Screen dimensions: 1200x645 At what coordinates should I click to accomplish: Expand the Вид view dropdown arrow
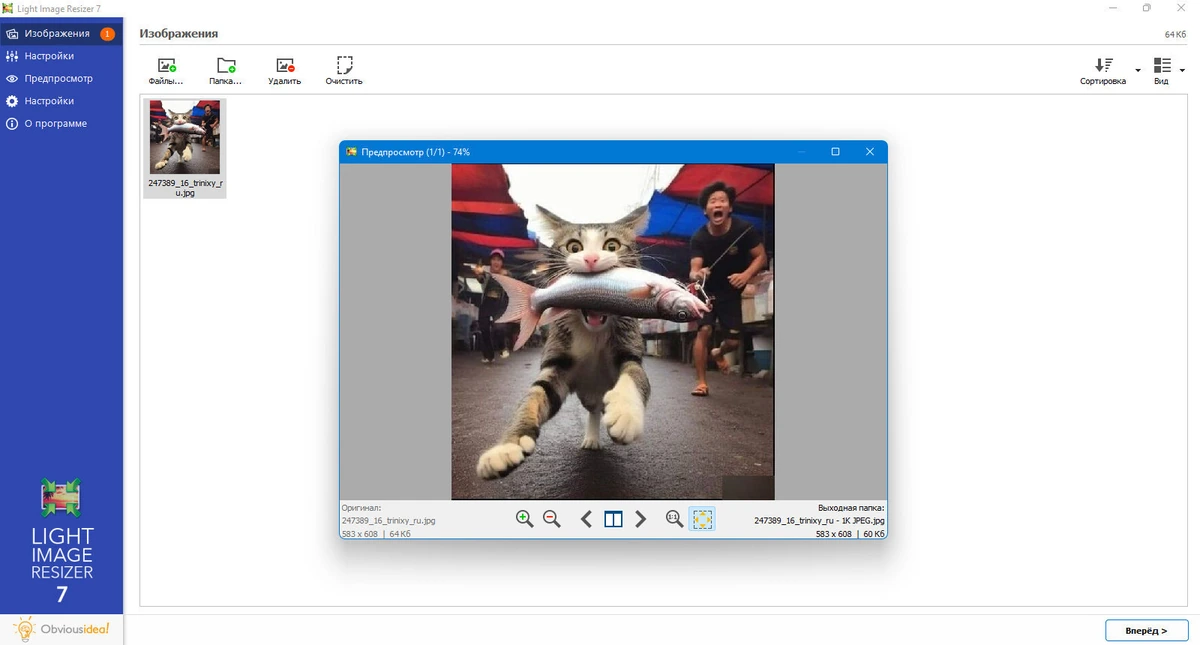tap(1182, 70)
